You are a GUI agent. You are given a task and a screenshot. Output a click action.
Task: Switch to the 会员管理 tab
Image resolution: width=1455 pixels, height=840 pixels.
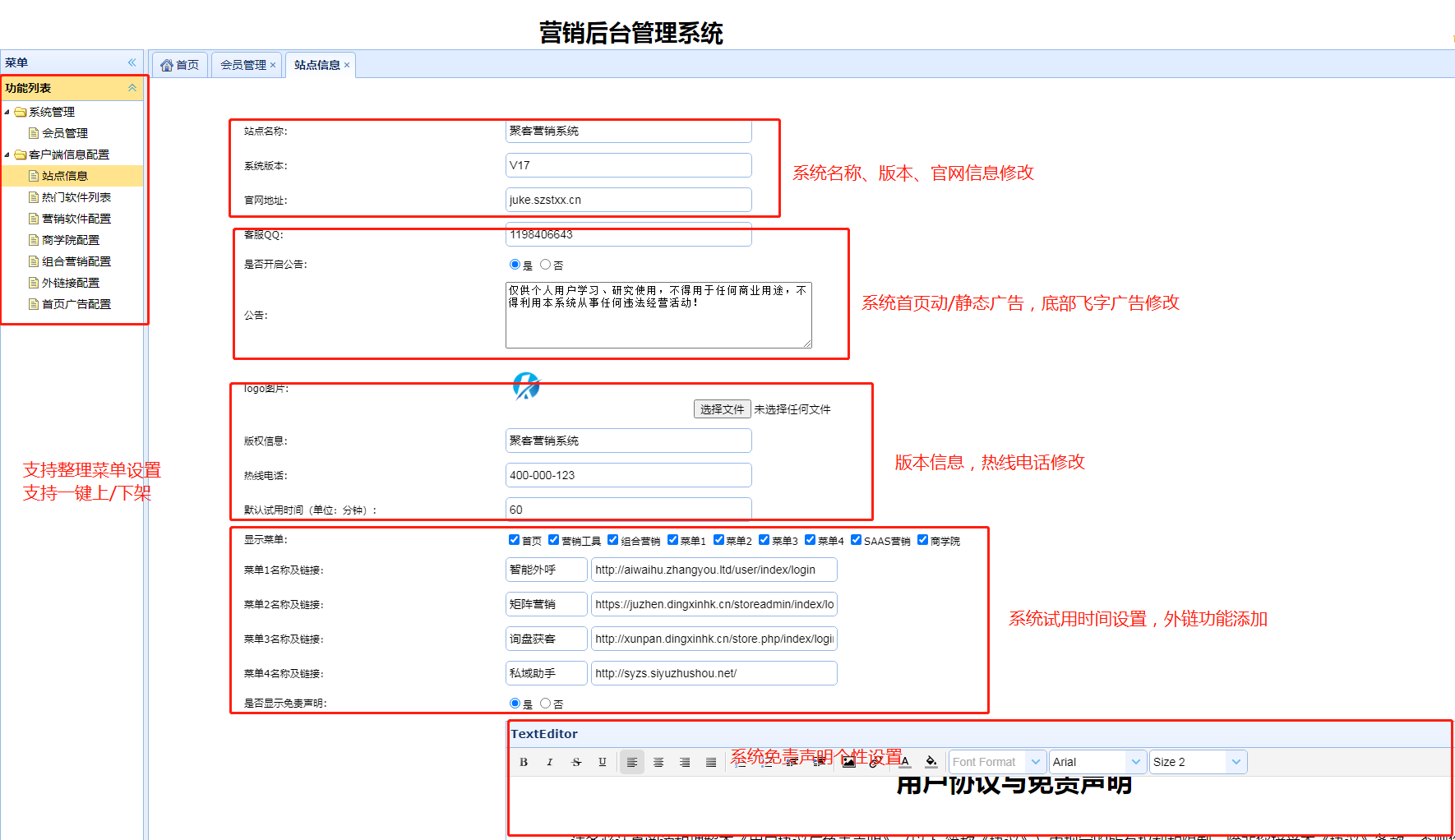pos(245,65)
